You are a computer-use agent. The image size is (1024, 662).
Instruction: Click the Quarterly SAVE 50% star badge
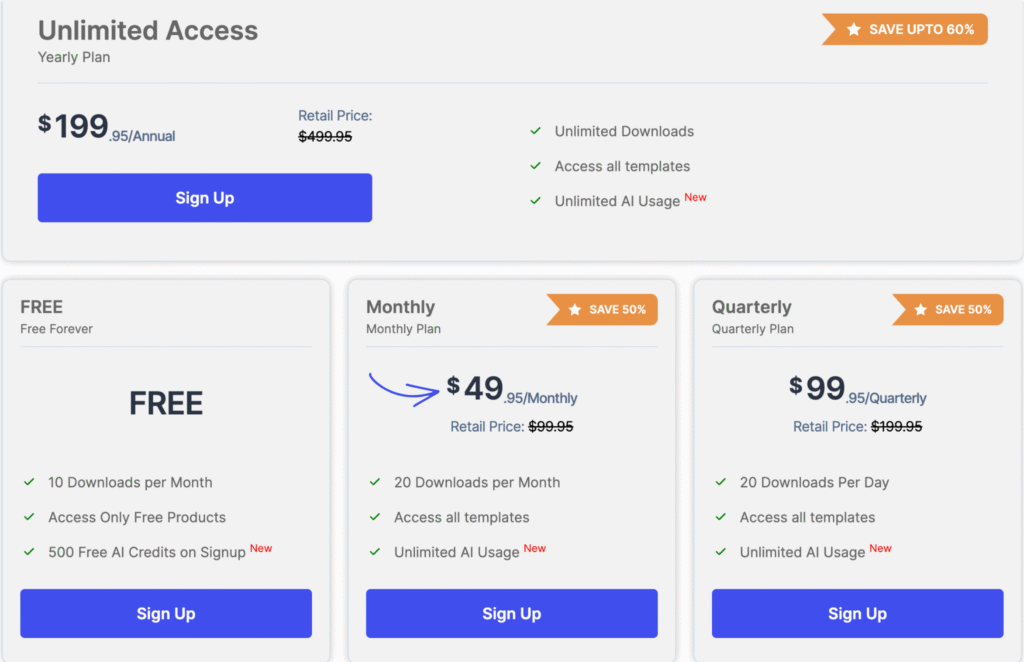(948, 310)
